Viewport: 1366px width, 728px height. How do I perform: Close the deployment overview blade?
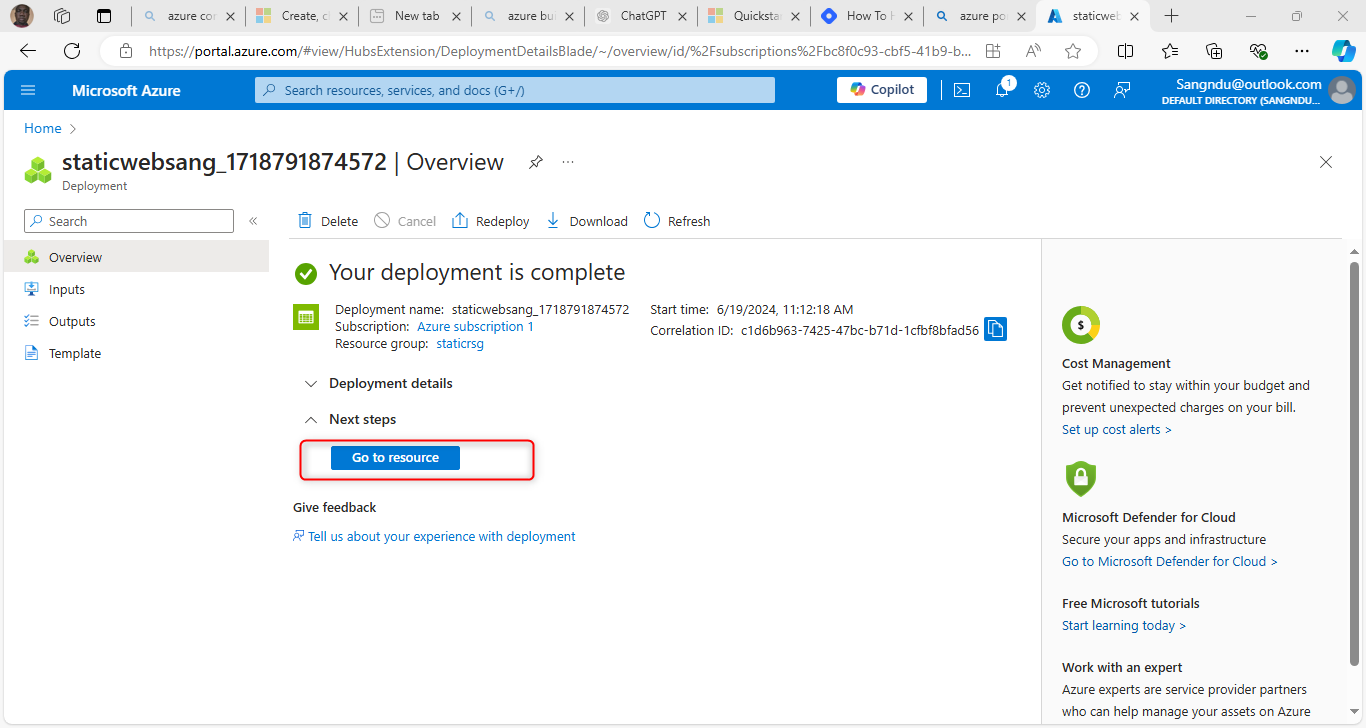point(1326,162)
